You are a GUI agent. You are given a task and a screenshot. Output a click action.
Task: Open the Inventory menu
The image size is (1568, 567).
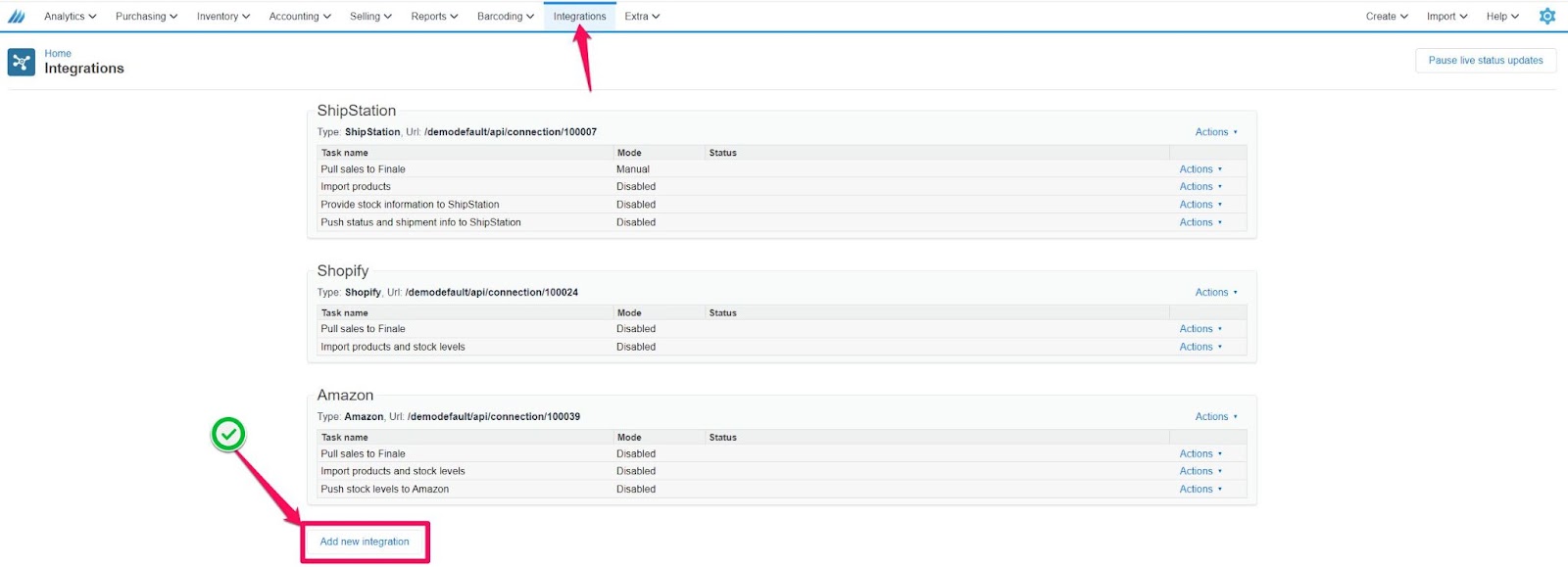tap(222, 17)
